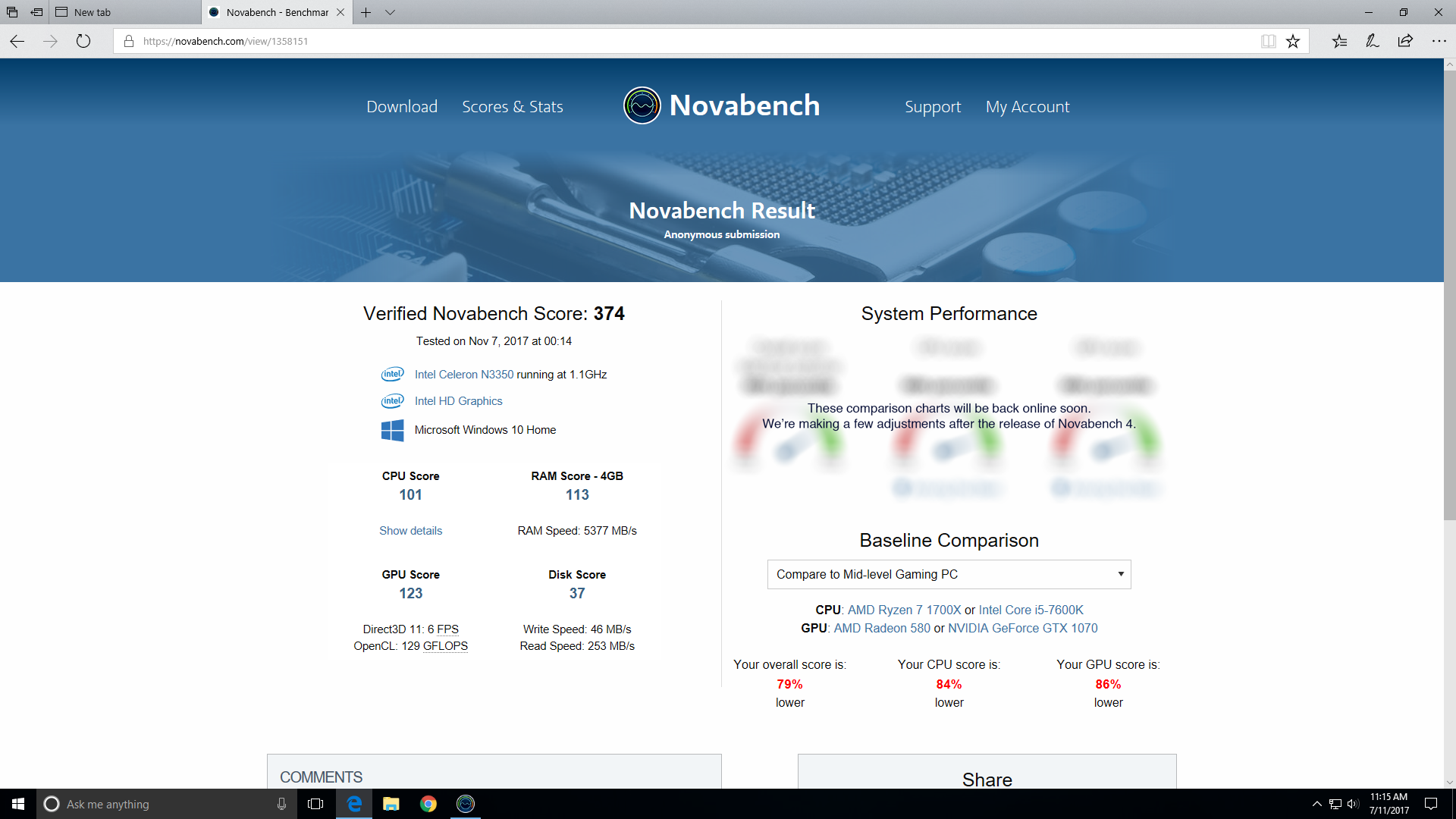Open AMD Radeon 580 link
The width and height of the screenshot is (1456, 819).
point(882,628)
